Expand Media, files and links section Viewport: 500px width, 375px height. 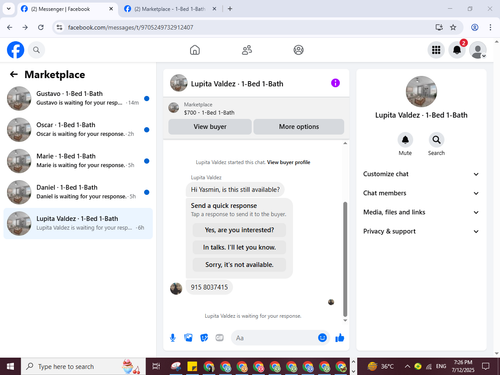421,212
